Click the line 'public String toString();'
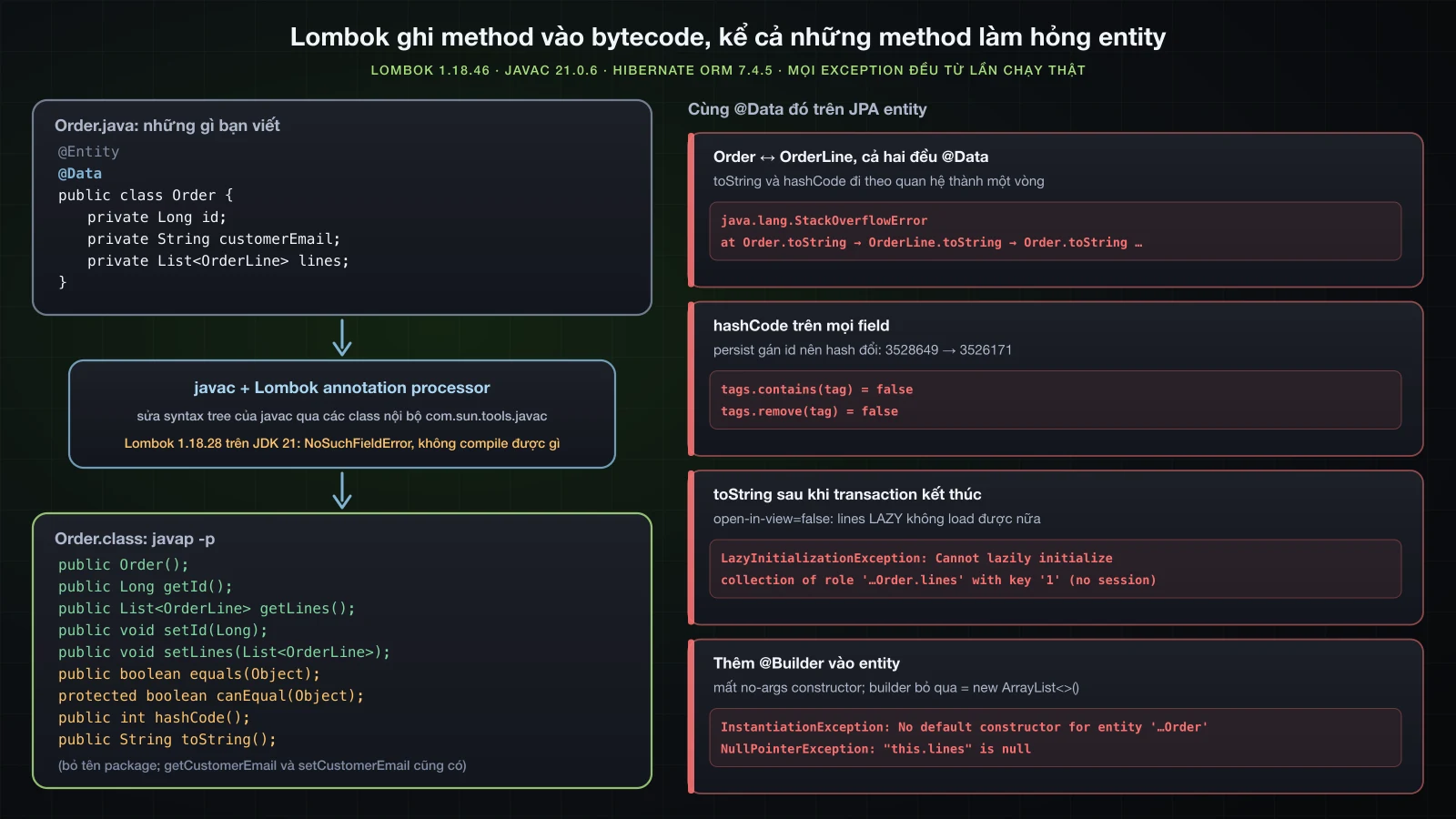The width and height of the screenshot is (1456, 819). (x=167, y=740)
